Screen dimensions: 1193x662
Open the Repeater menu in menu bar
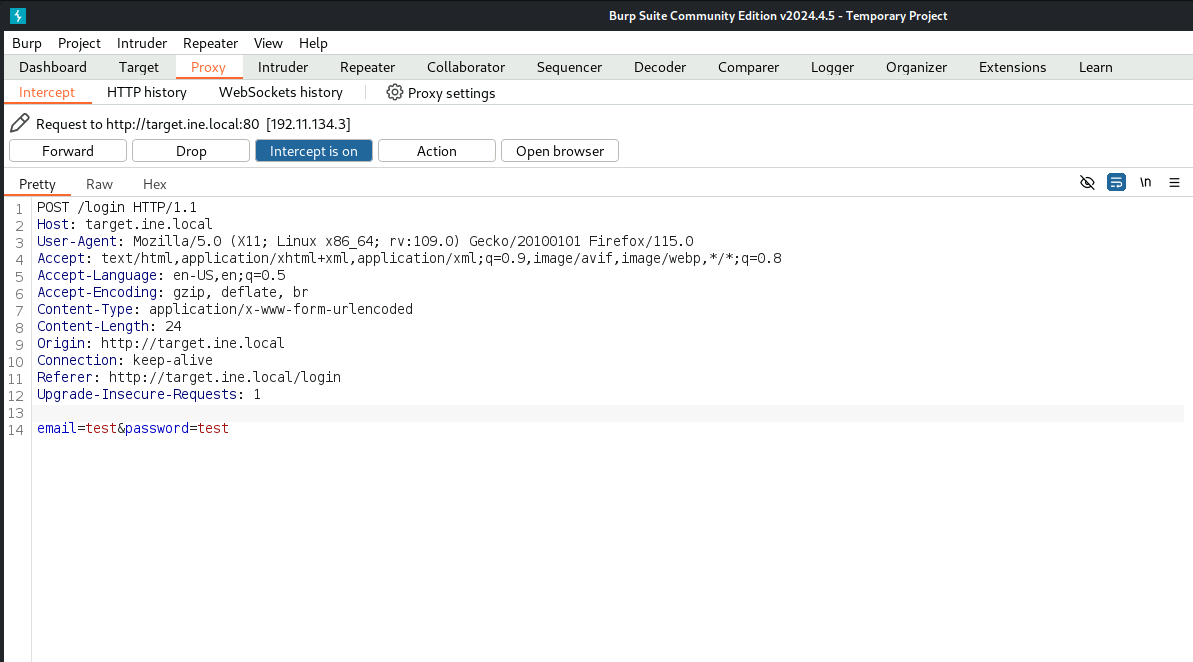[x=210, y=43]
